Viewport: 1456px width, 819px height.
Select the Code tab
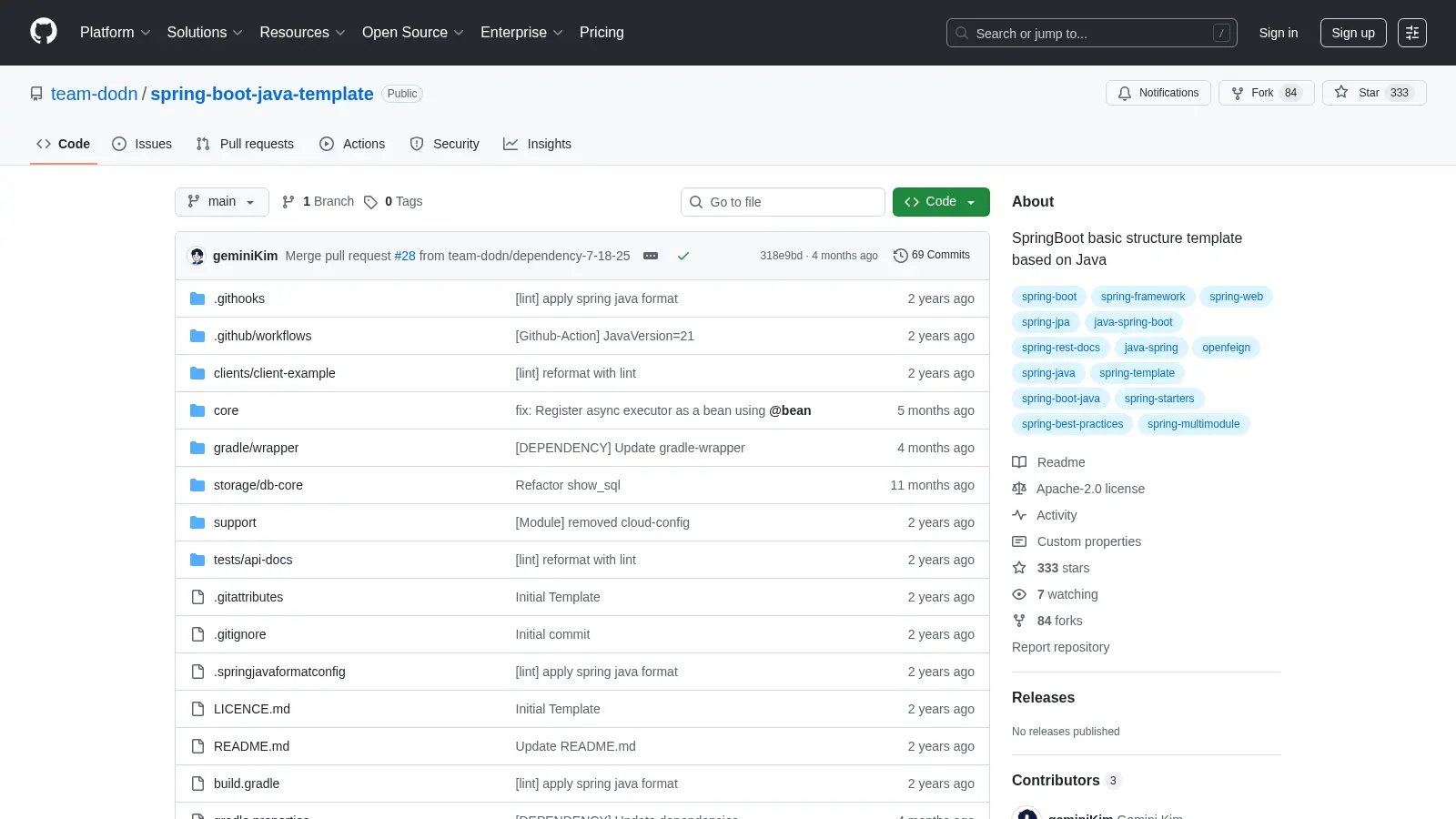tap(64, 144)
